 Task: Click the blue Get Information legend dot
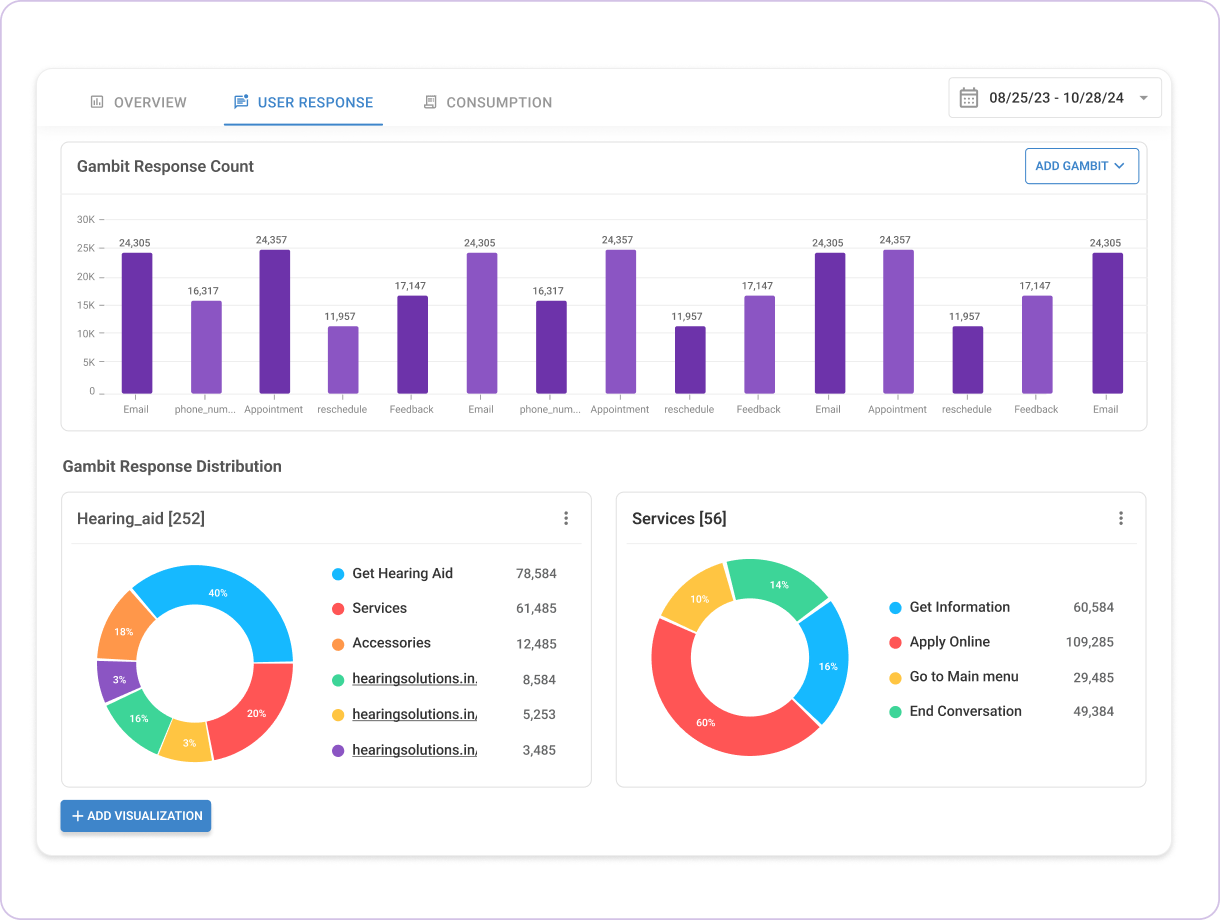895,608
